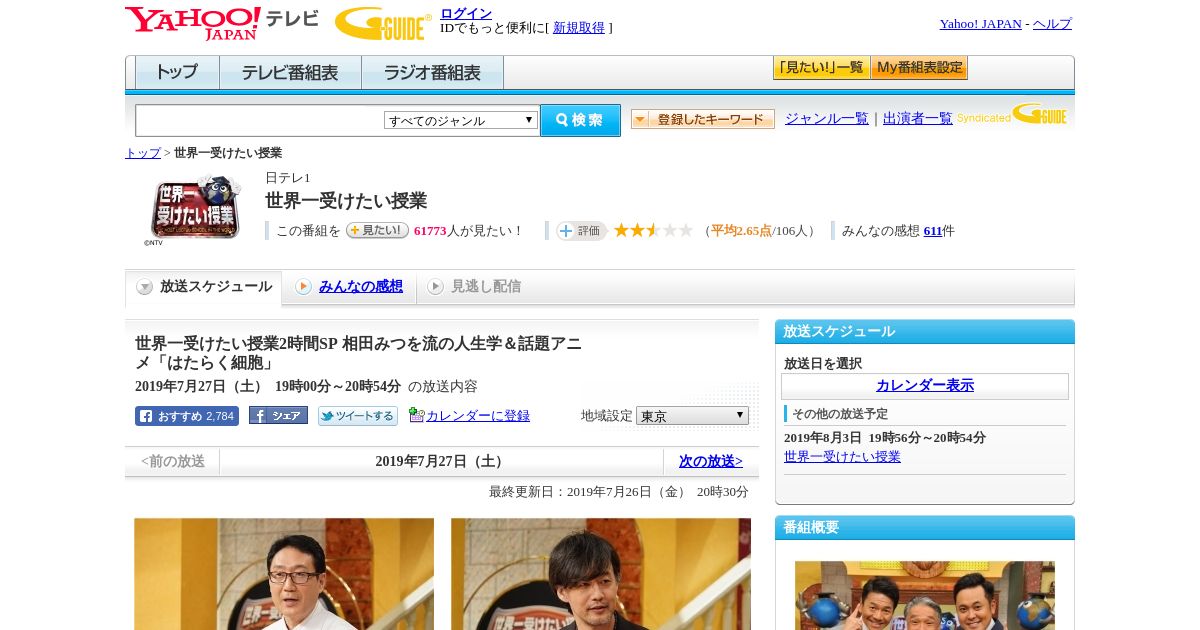Click the 2019年7月27日(土) date heading
The image size is (1200, 630).
tap(441, 462)
